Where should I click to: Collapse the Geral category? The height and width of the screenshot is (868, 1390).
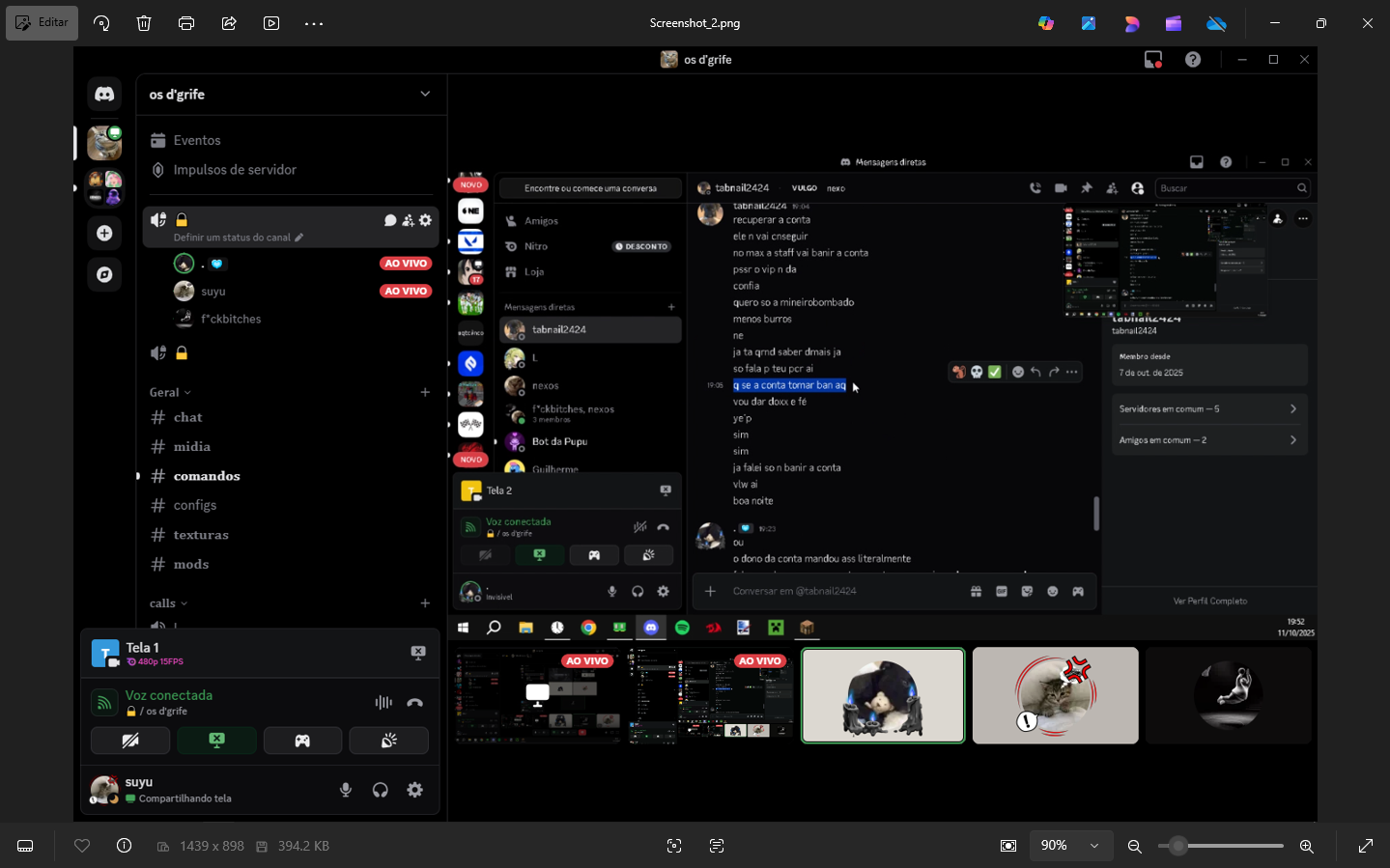click(170, 393)
